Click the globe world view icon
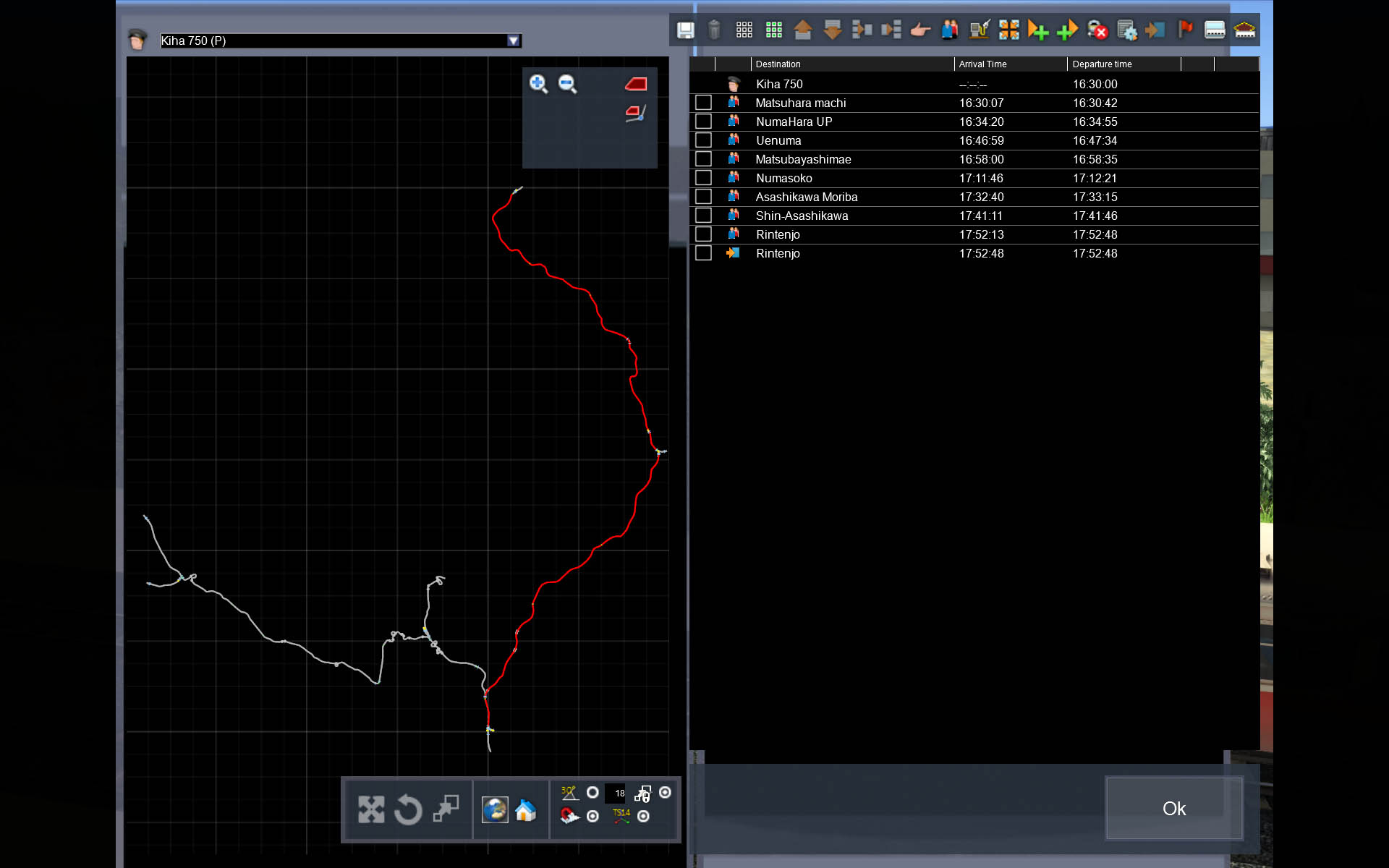 click(x=495, y=810)
